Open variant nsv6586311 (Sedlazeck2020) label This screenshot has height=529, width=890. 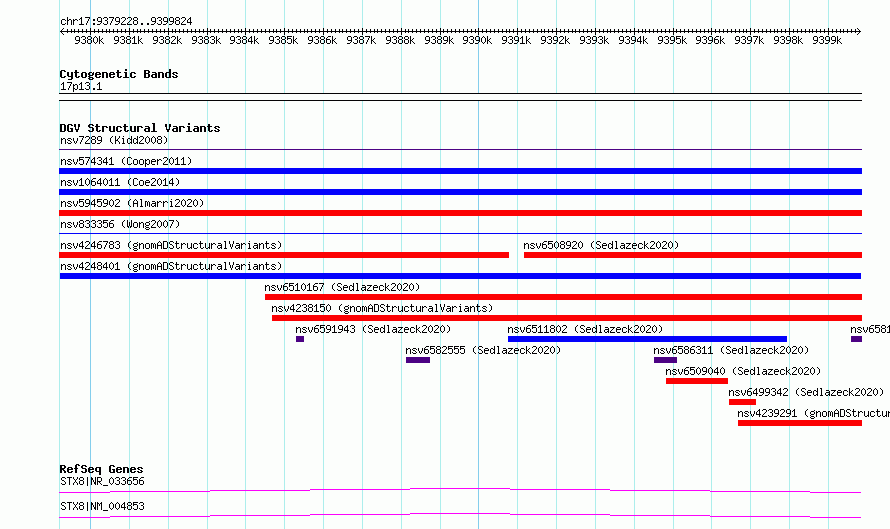click(731, 350)
